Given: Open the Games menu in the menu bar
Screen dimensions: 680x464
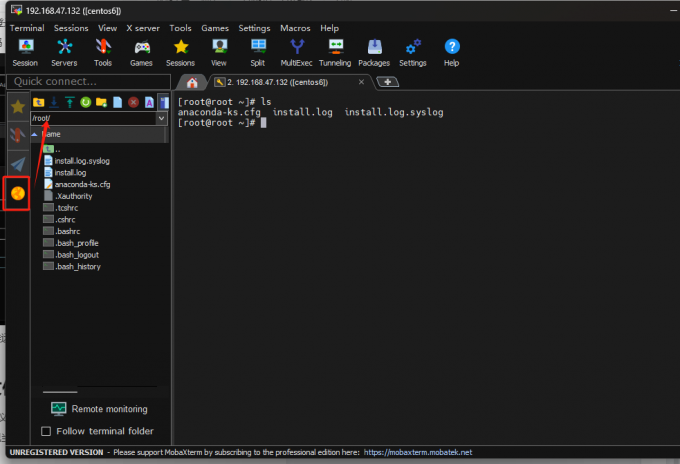Looking at the screenshot, I should 215,28.
